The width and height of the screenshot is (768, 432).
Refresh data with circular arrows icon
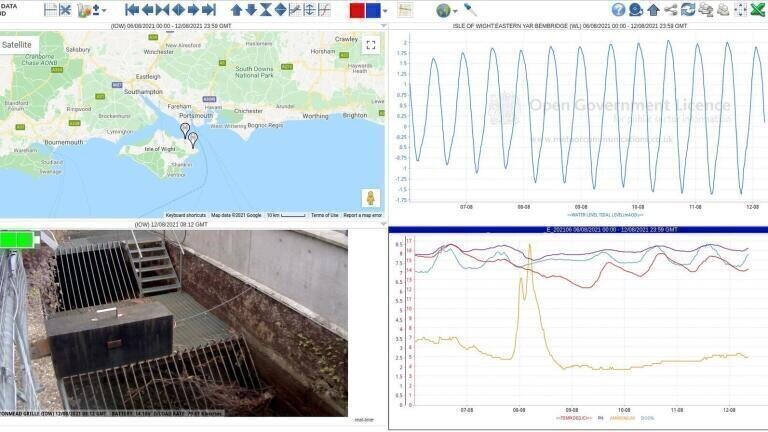(x=688, y=10)
